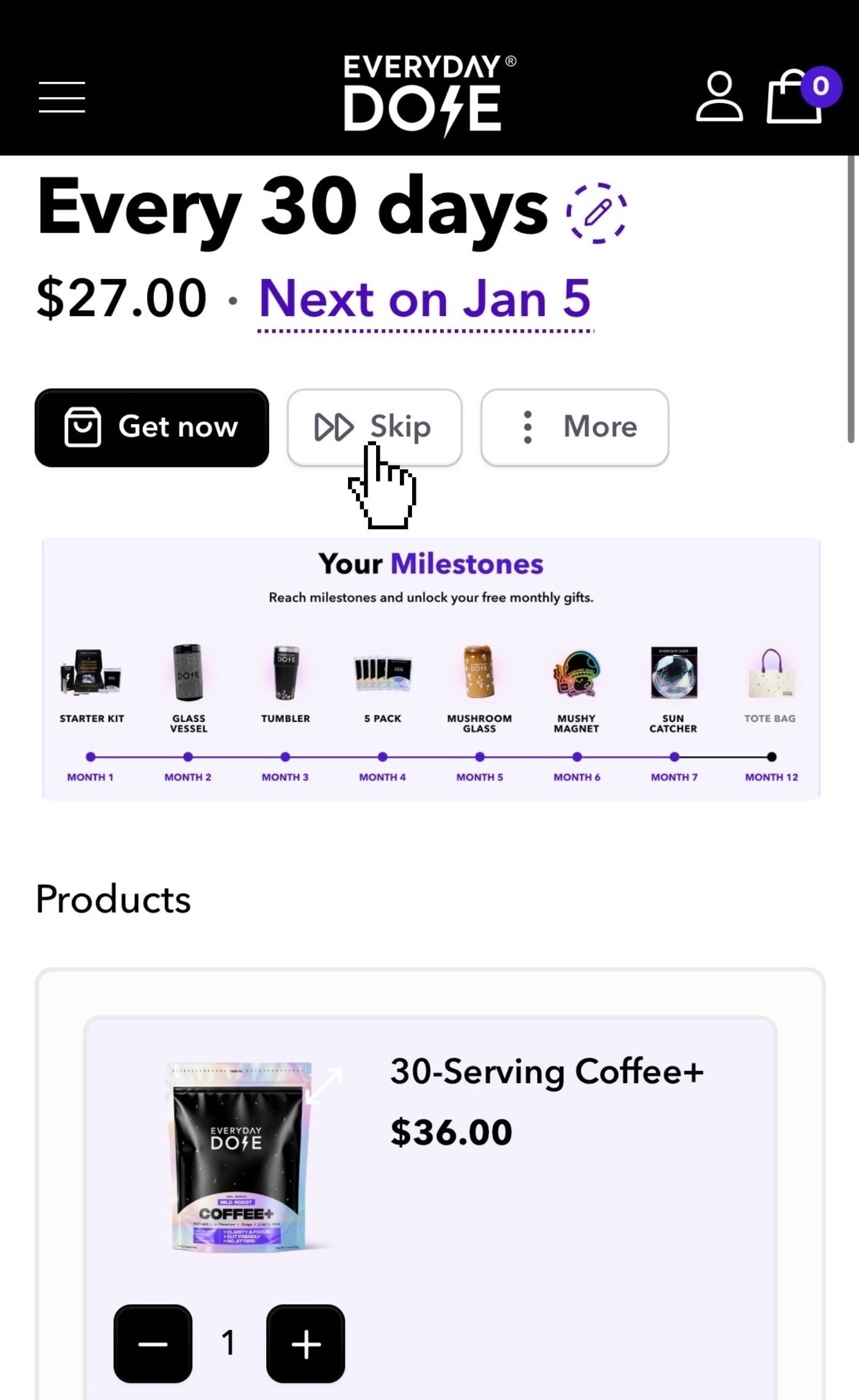Click the page vertical scrollbar
Image resolution: width=859 pixels, height=1400 pixels.
[850, 299]
